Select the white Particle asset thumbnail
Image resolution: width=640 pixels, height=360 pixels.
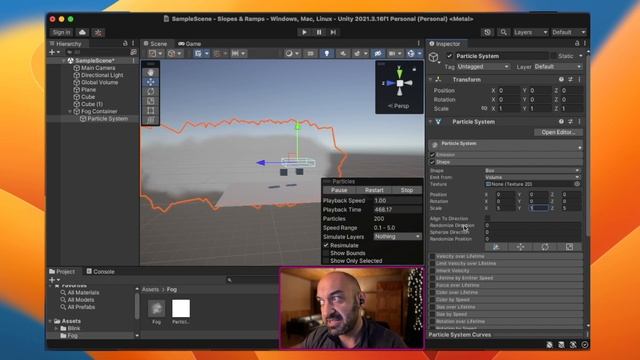(181, 309)
